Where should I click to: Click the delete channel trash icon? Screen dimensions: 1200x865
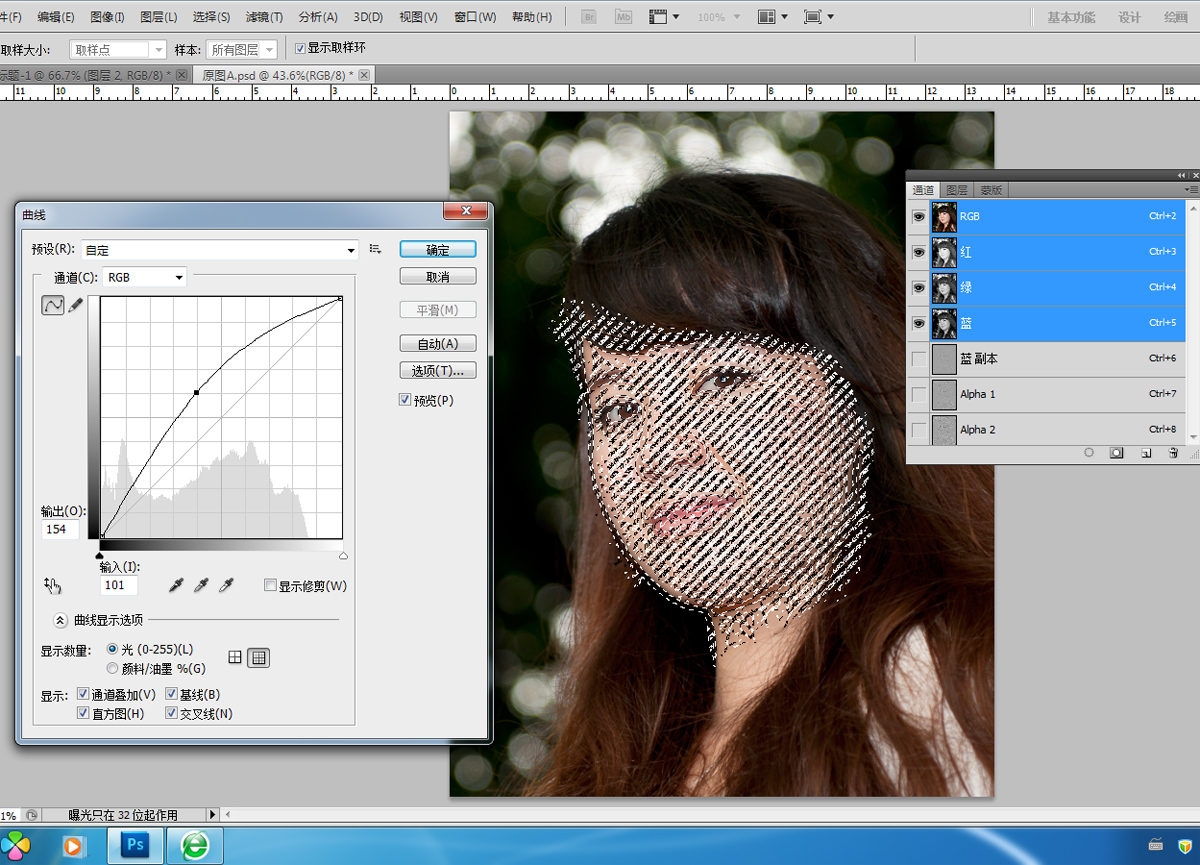tap(1173, 453)
